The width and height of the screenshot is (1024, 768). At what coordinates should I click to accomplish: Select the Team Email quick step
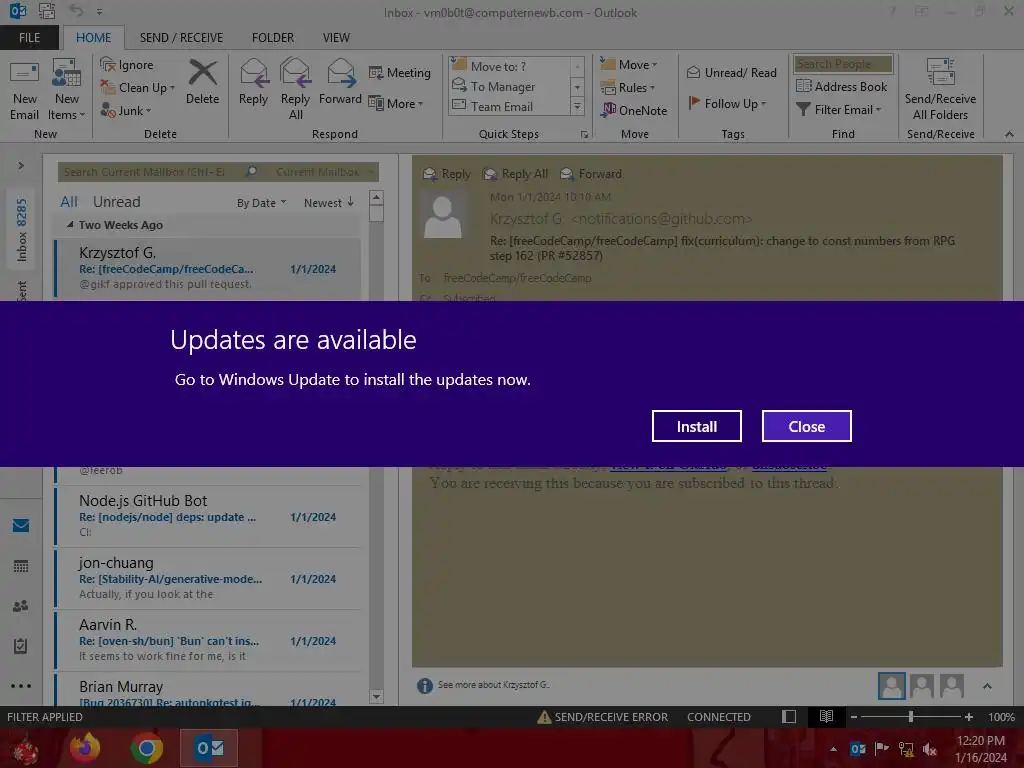click(508, 106)
